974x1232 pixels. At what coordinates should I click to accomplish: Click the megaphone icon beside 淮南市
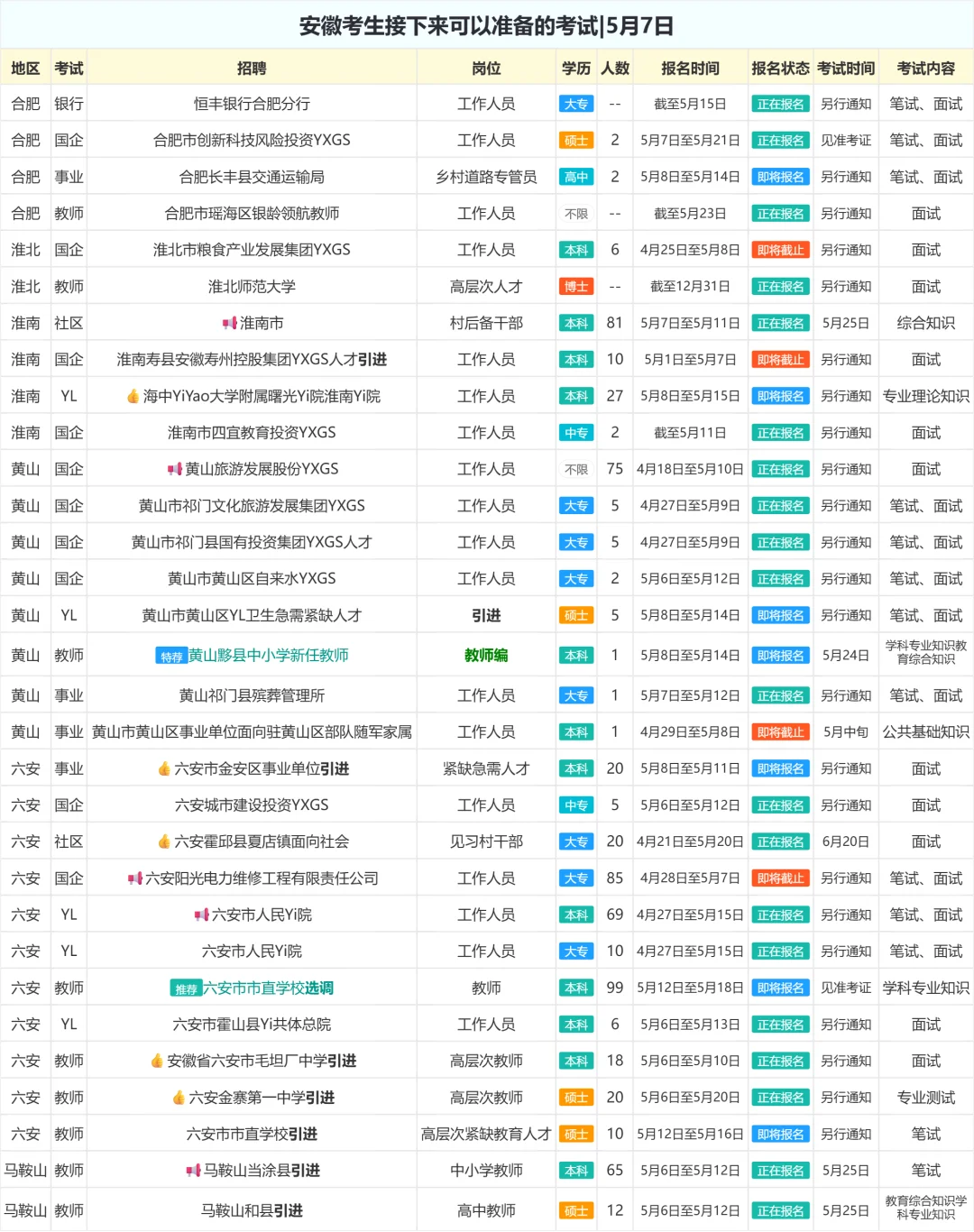(229, 323)
